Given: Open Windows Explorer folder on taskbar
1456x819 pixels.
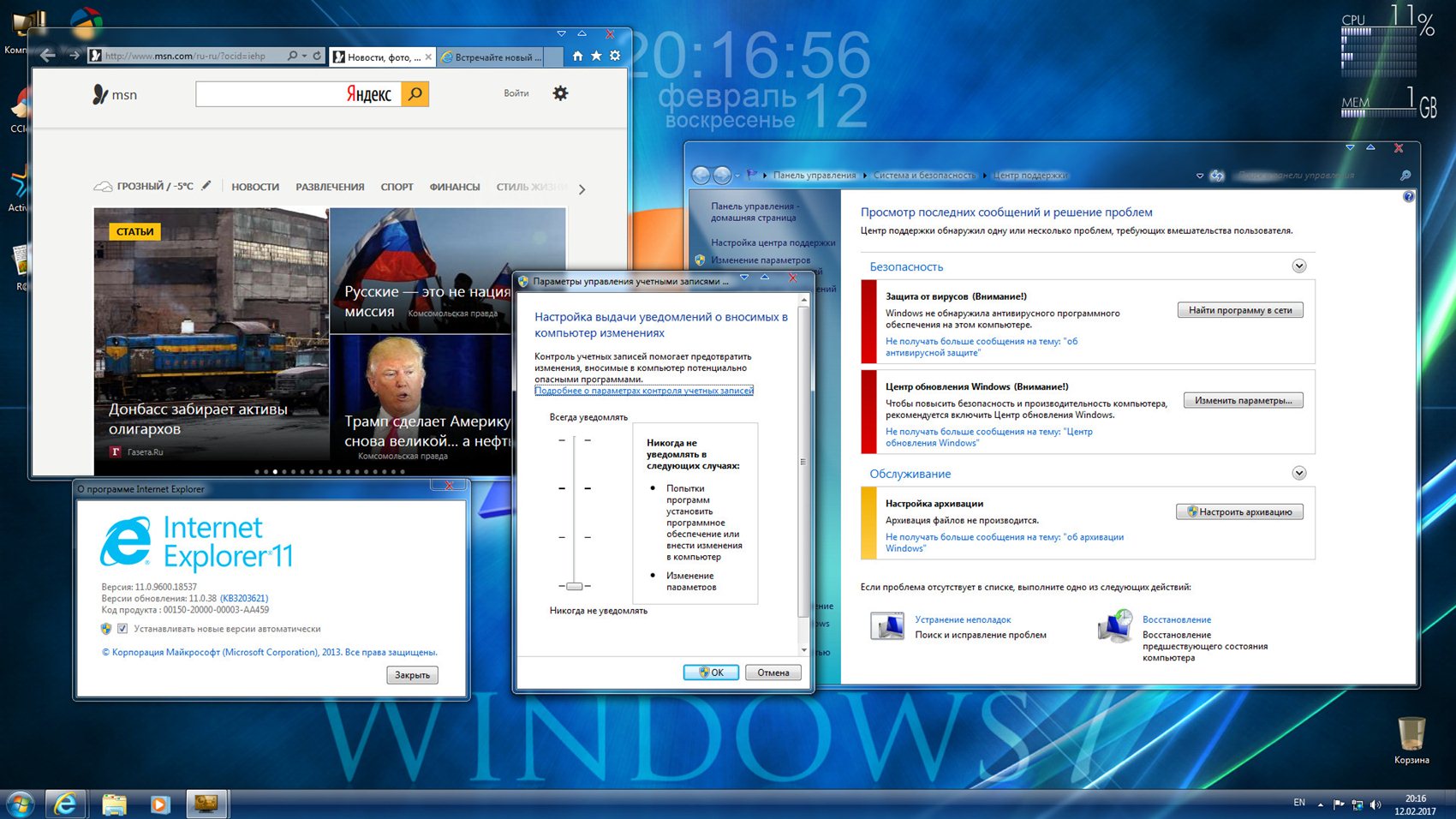Looking at the screenshot, I should [114, 804].
